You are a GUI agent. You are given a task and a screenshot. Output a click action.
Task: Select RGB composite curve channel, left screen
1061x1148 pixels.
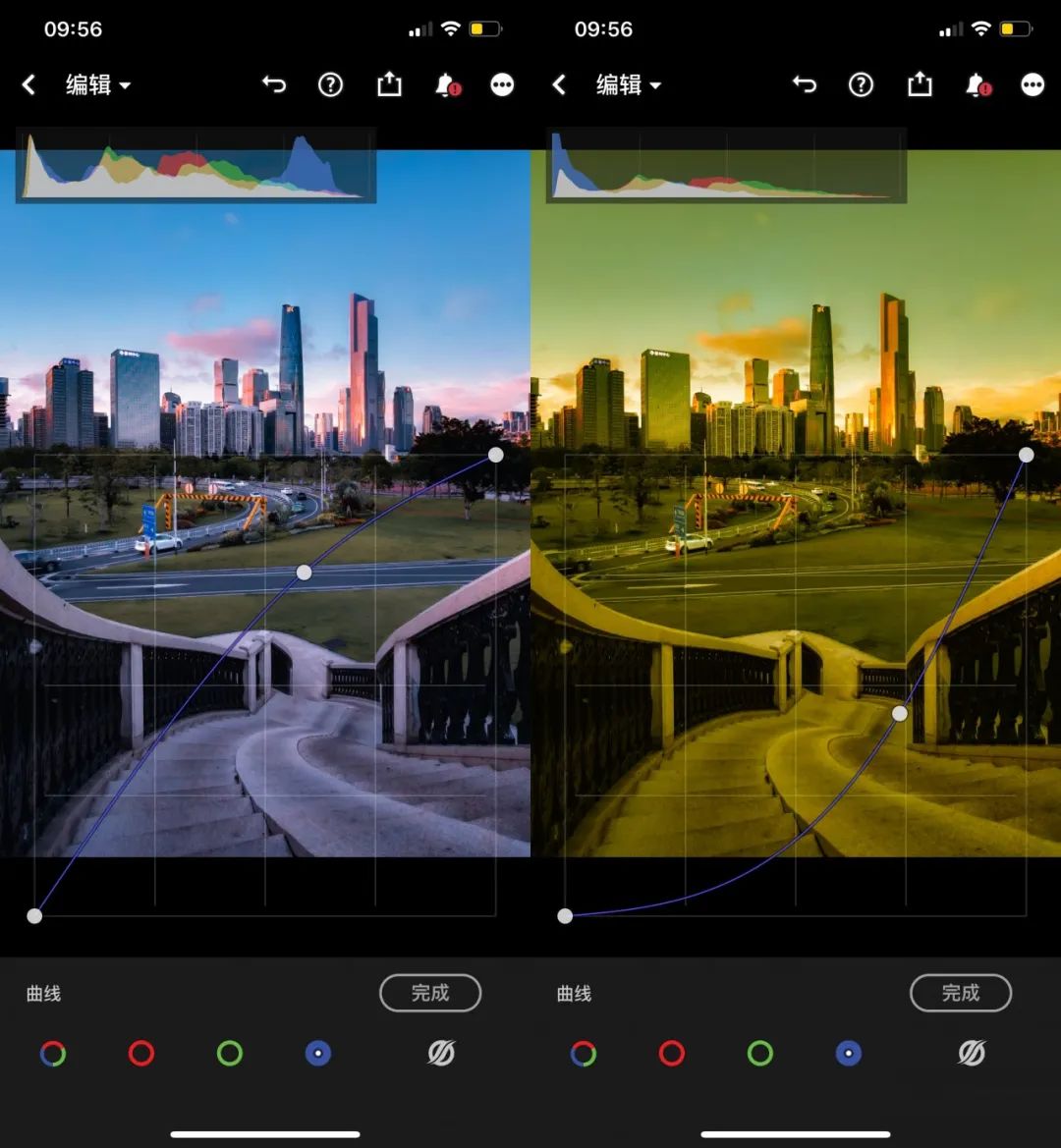53,1054
